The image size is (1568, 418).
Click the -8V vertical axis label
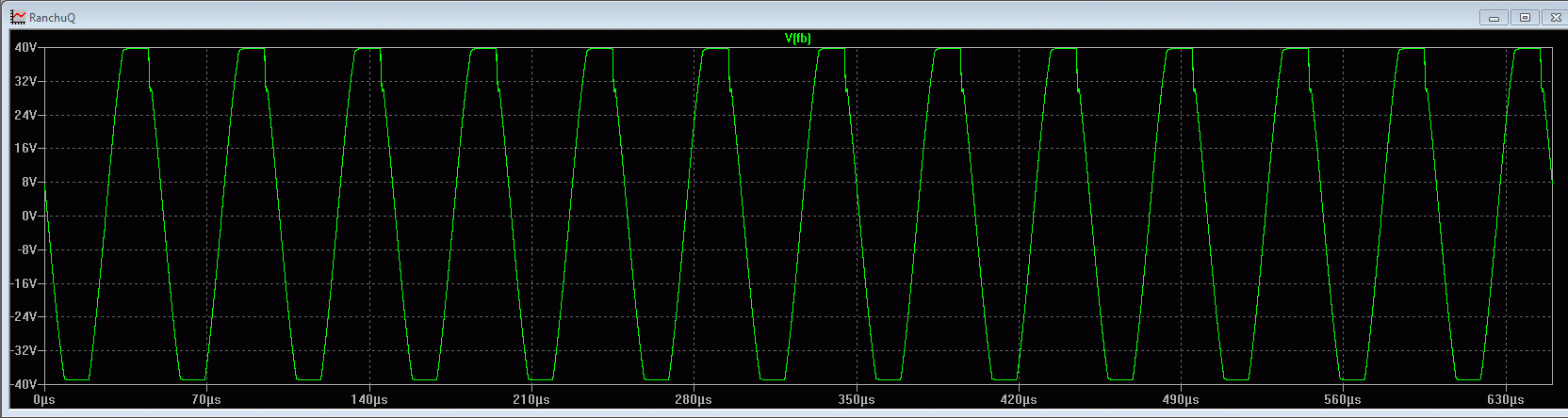coord(27,249)
